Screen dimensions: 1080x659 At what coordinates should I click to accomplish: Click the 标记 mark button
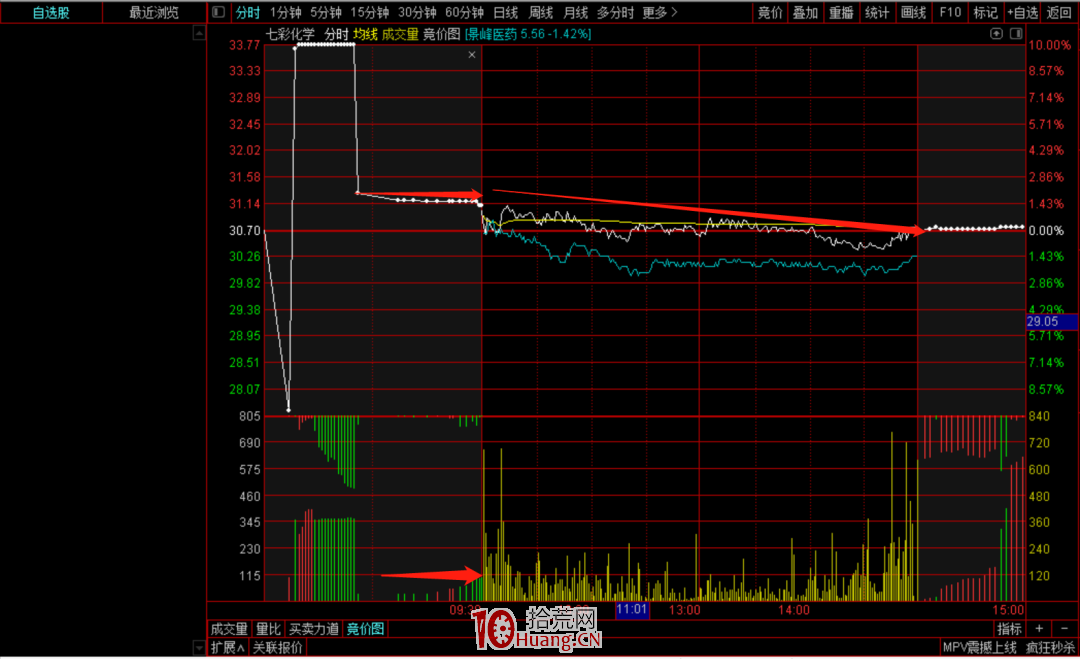[986, 12]
